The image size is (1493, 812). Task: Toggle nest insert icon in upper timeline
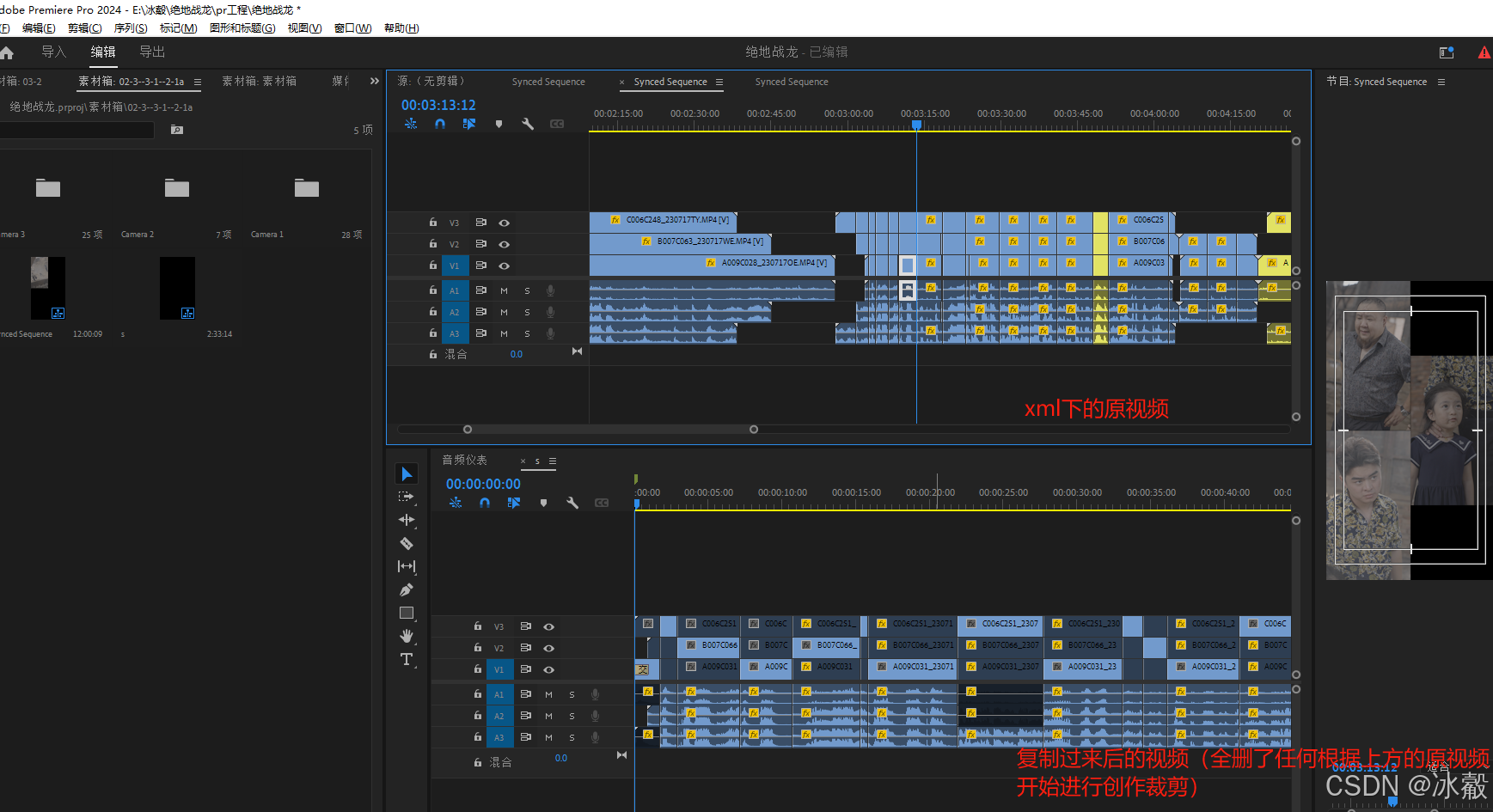click(411, 124)
